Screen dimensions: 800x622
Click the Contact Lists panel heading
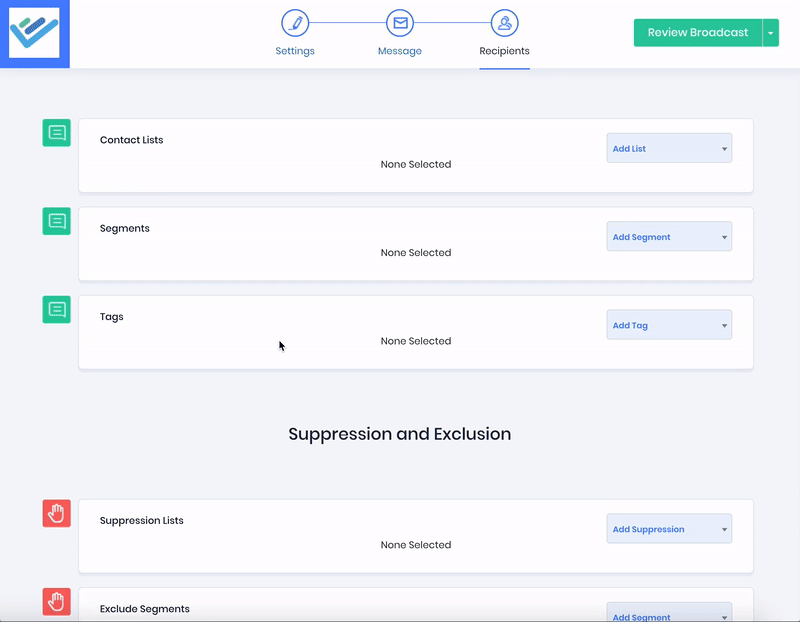pos(131,140)
